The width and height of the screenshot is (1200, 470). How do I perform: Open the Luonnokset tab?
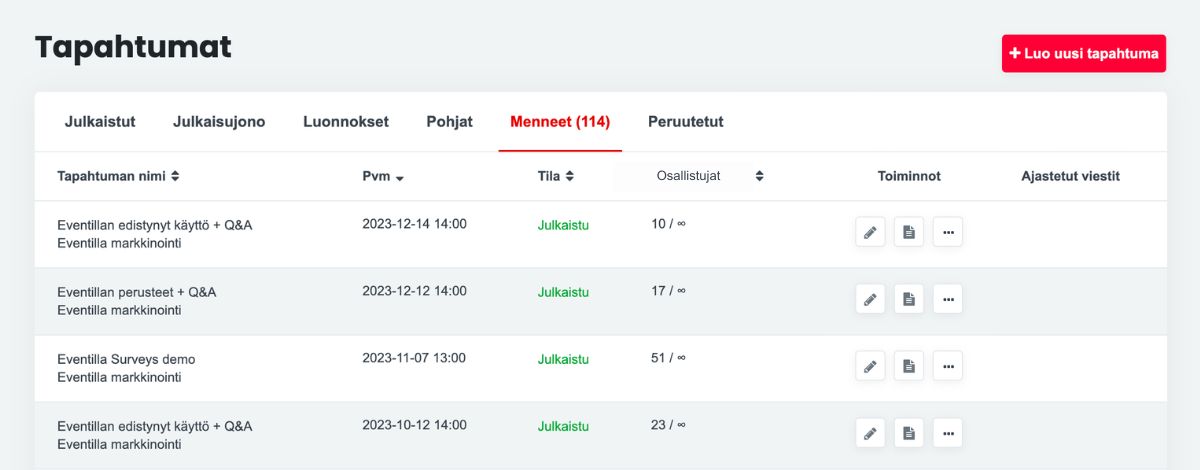(346, 122)
